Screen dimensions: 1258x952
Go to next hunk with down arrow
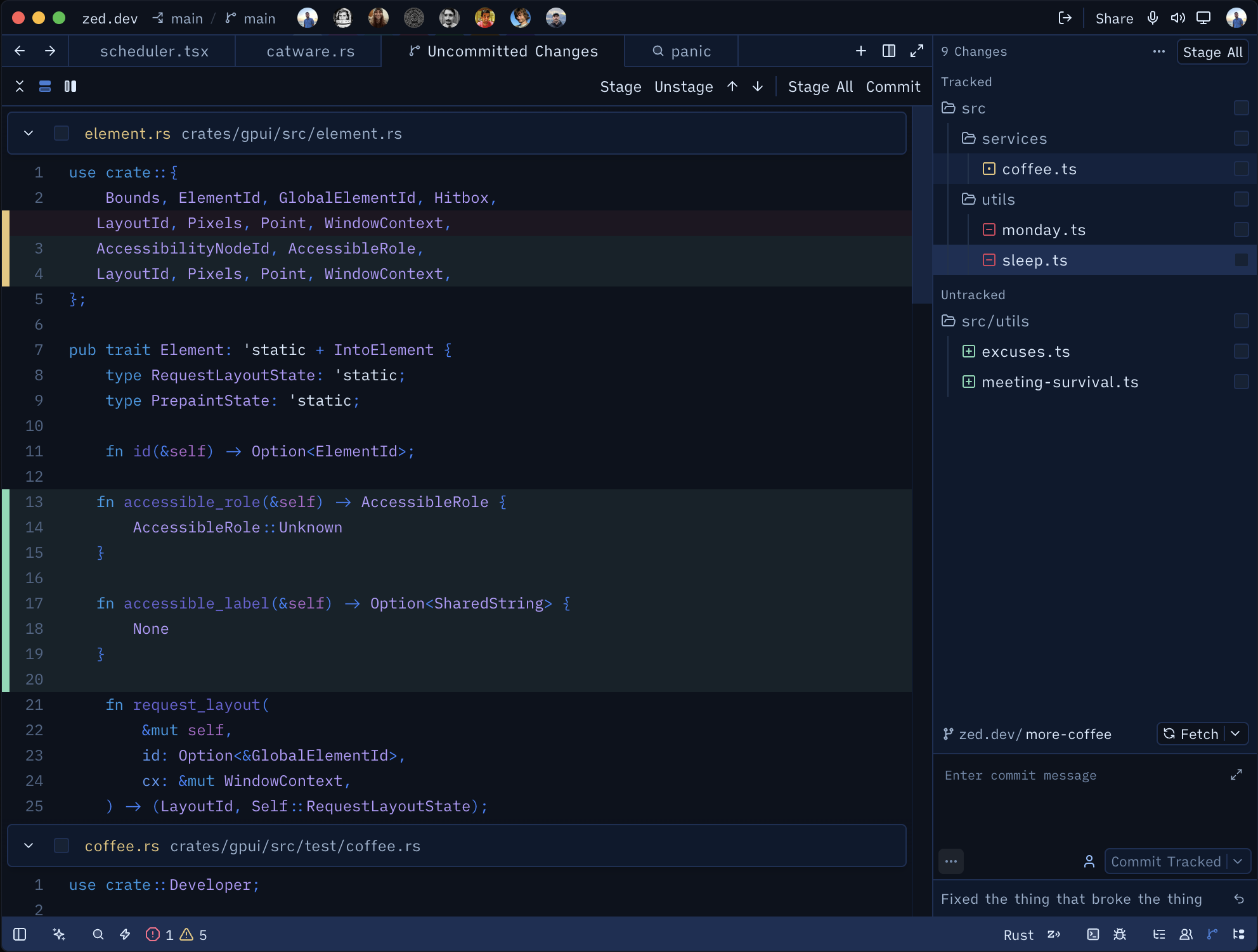[758, 87]
